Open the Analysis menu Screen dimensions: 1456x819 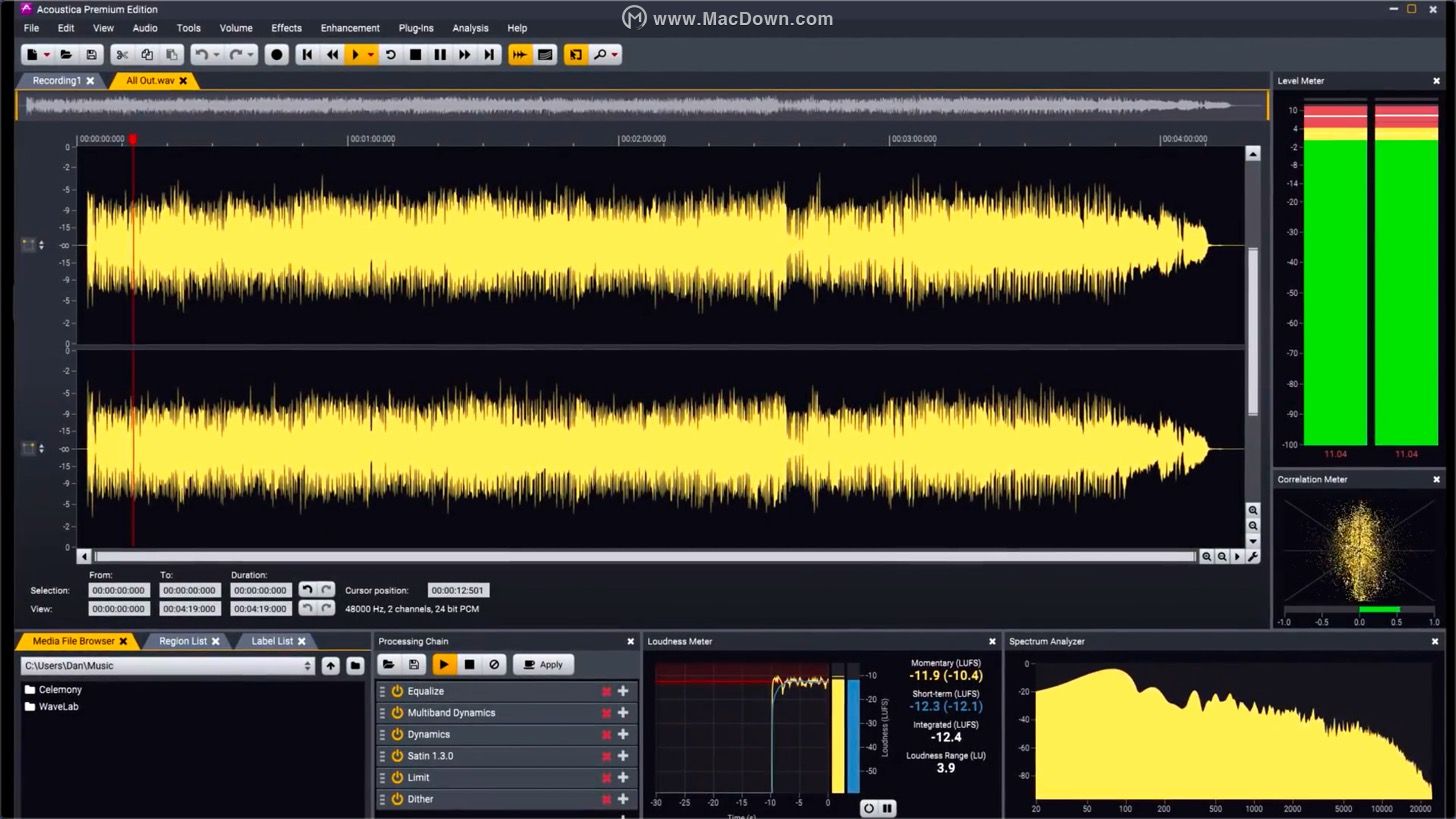(470, 28)
